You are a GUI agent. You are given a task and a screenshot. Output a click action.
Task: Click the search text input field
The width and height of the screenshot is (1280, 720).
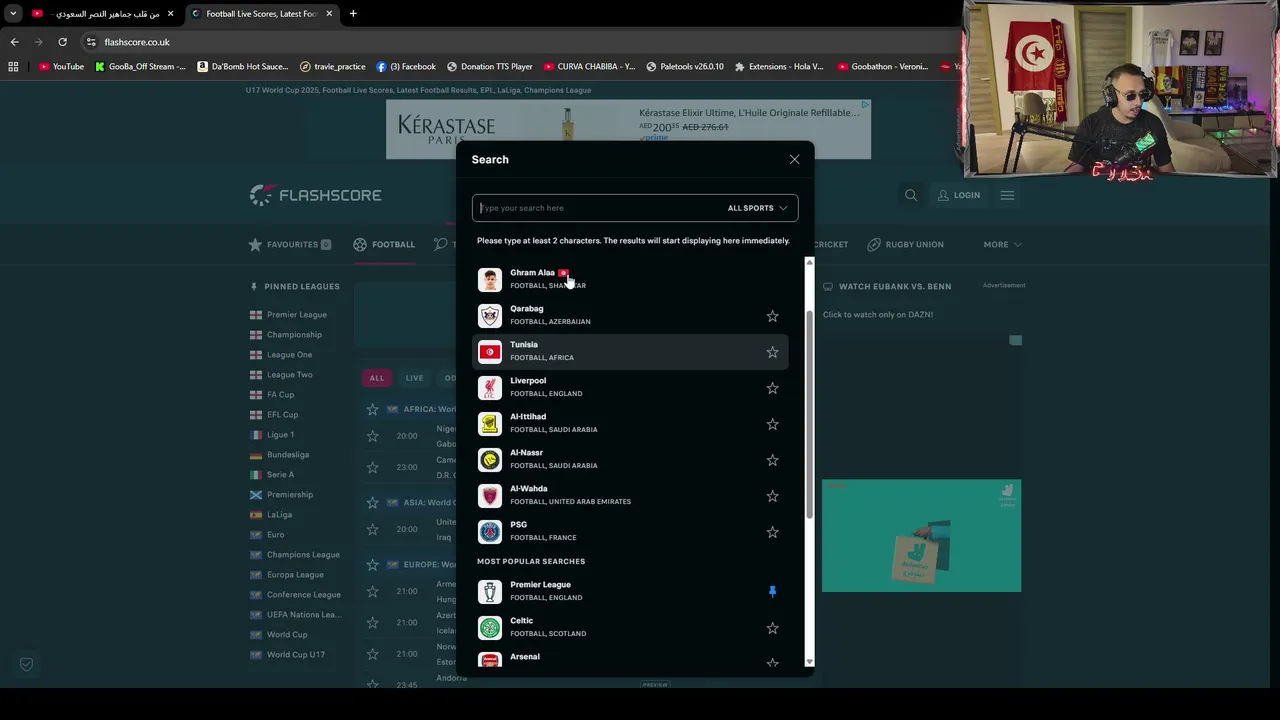600,208
